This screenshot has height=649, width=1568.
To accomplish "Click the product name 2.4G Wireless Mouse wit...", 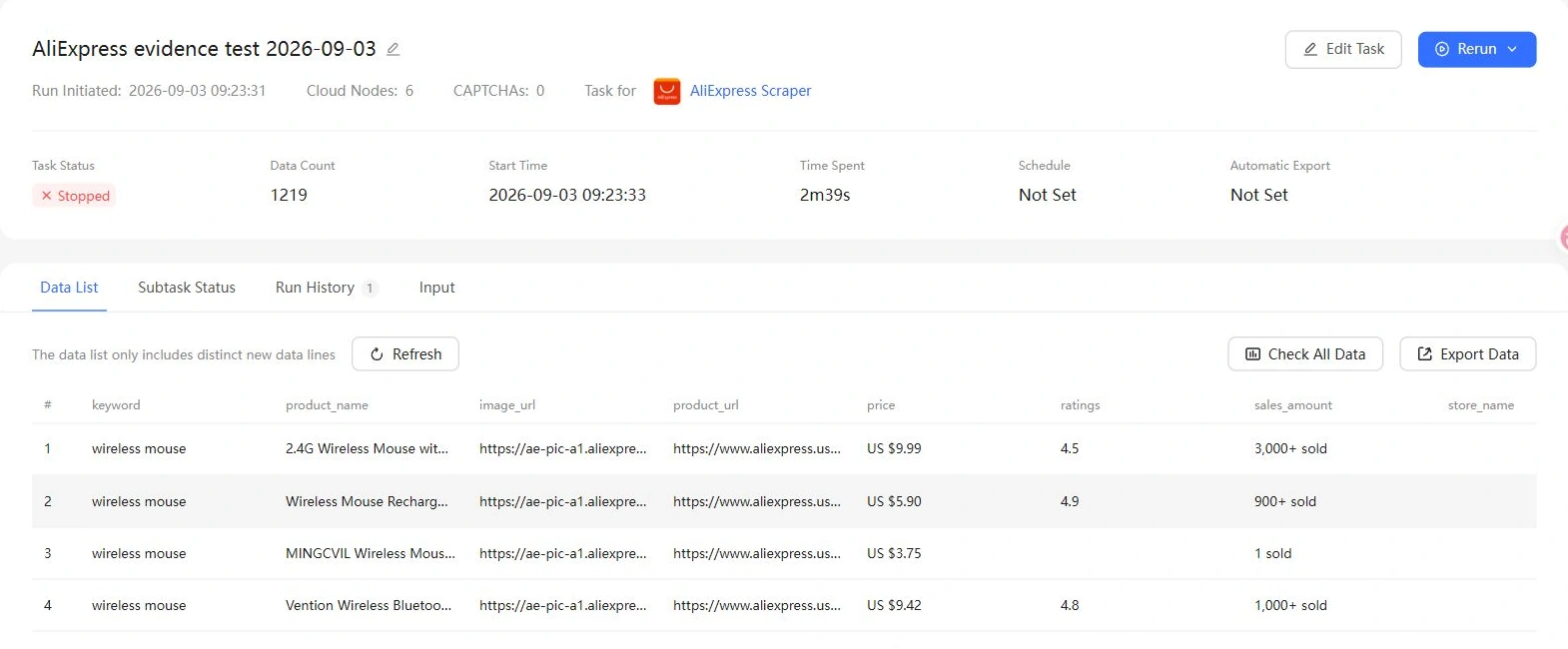I will coord(367,449).
